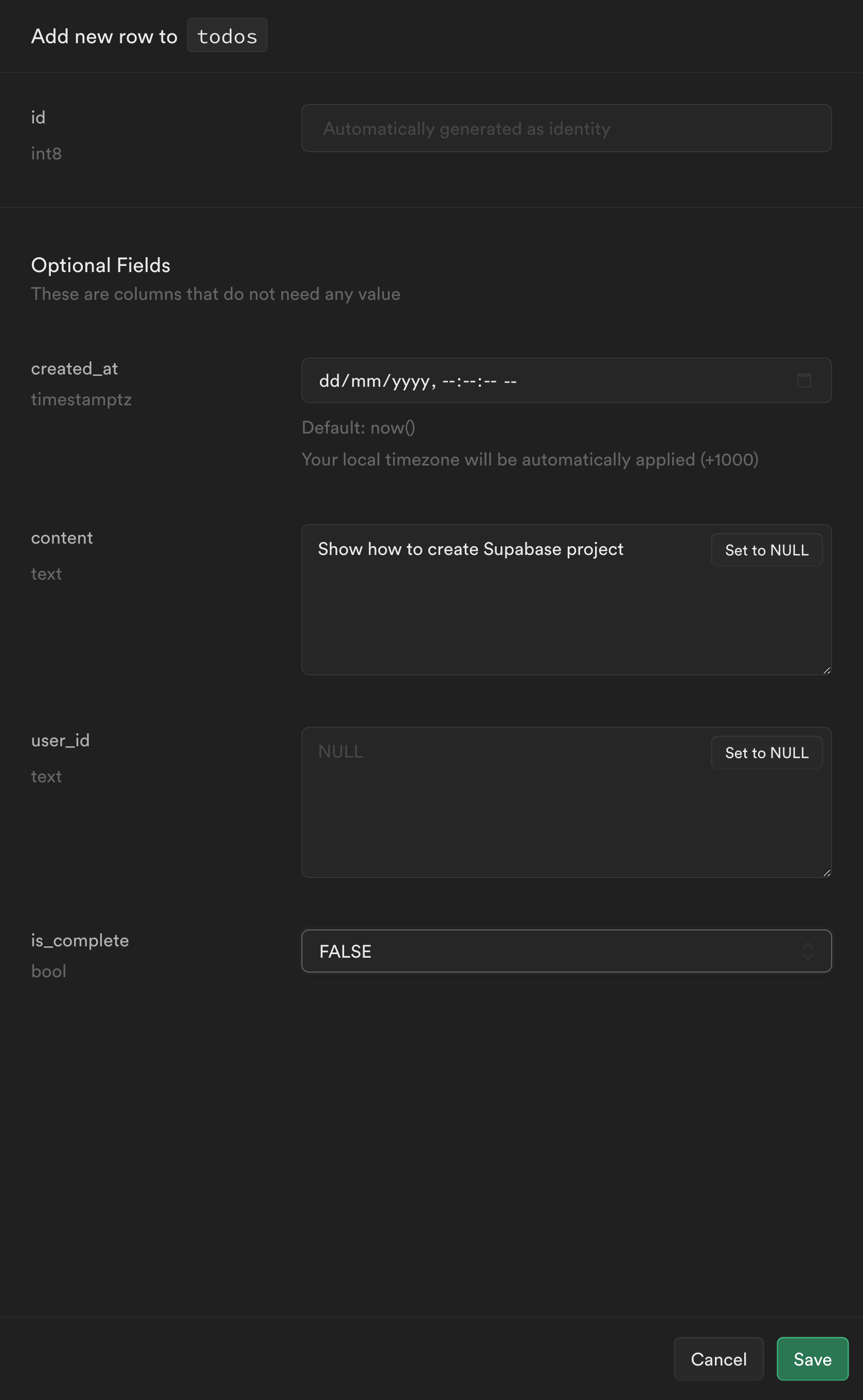Open the is_complete FALSE dropdown
The height and width of the screenshot is (1400, 863).
click(x=566, y=951)
